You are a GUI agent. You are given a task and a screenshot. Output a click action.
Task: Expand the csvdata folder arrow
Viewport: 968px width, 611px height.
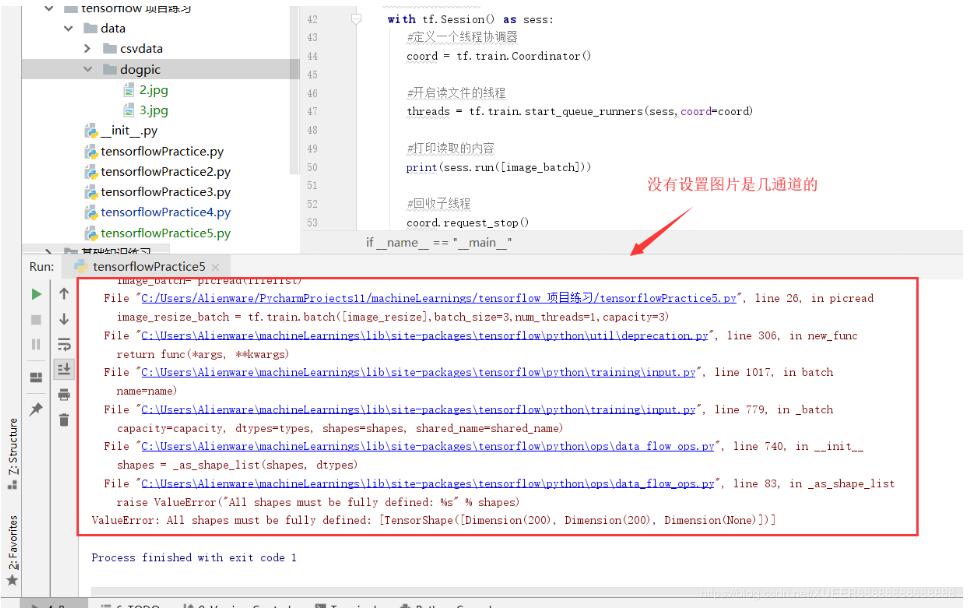[x=87, y=49]
